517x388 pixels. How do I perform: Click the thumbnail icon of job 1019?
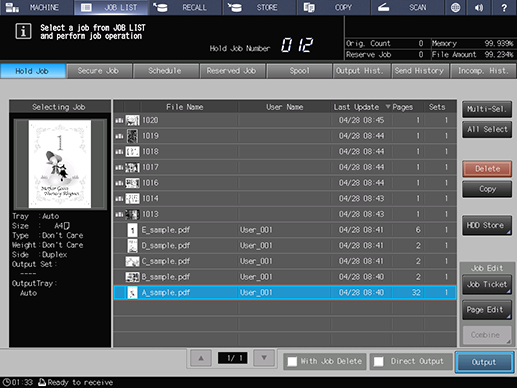click(x=132, y=136)
